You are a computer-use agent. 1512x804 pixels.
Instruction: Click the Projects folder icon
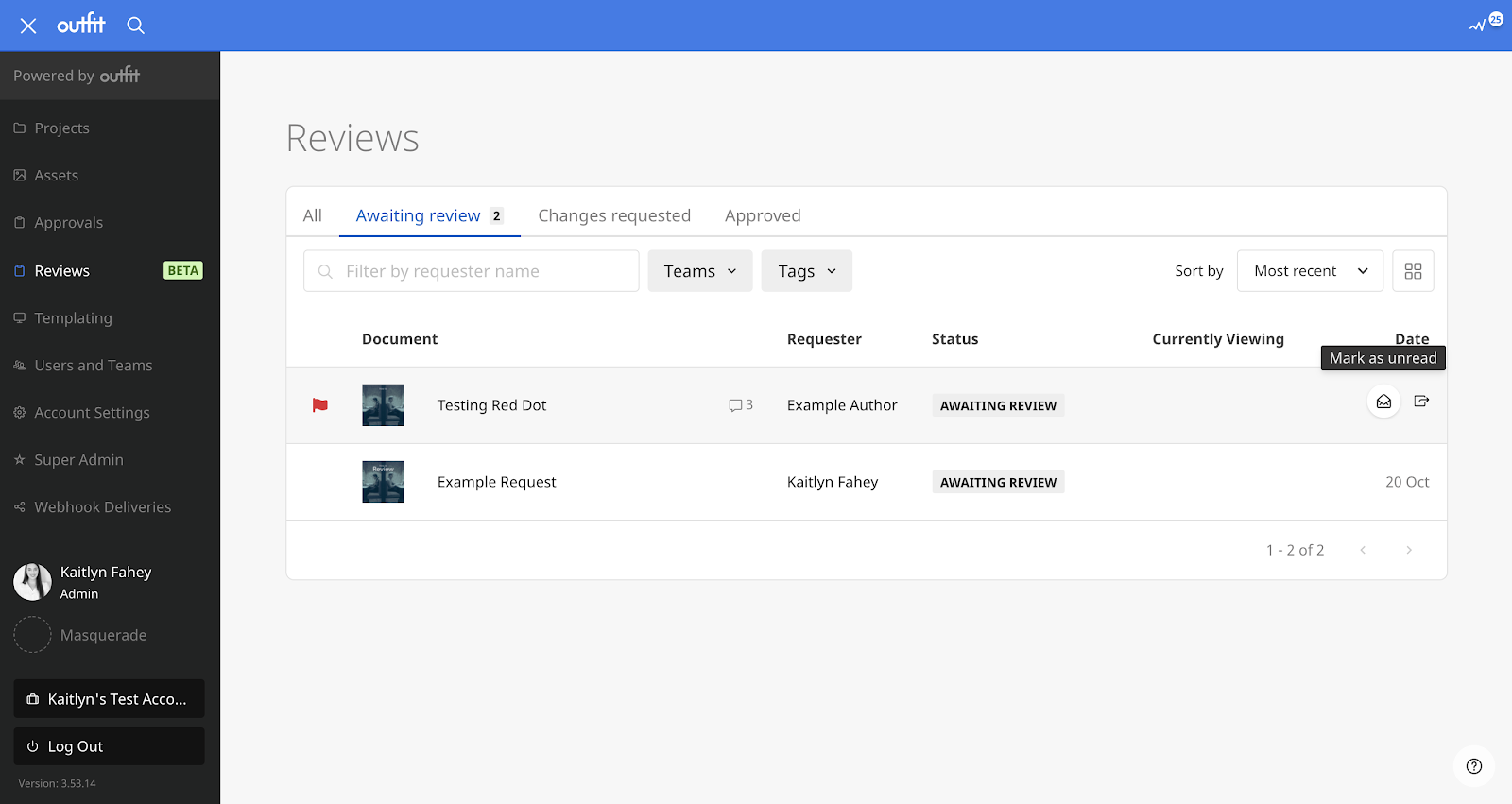tap(20, 128)
